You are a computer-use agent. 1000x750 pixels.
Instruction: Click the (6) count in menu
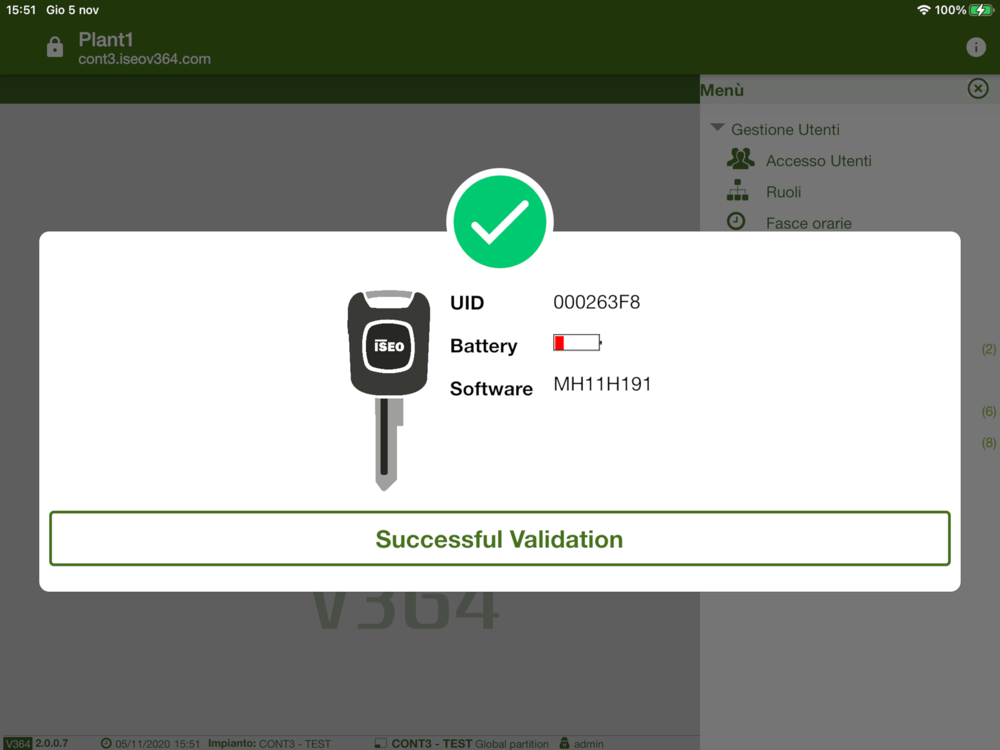tap(989, 411)
